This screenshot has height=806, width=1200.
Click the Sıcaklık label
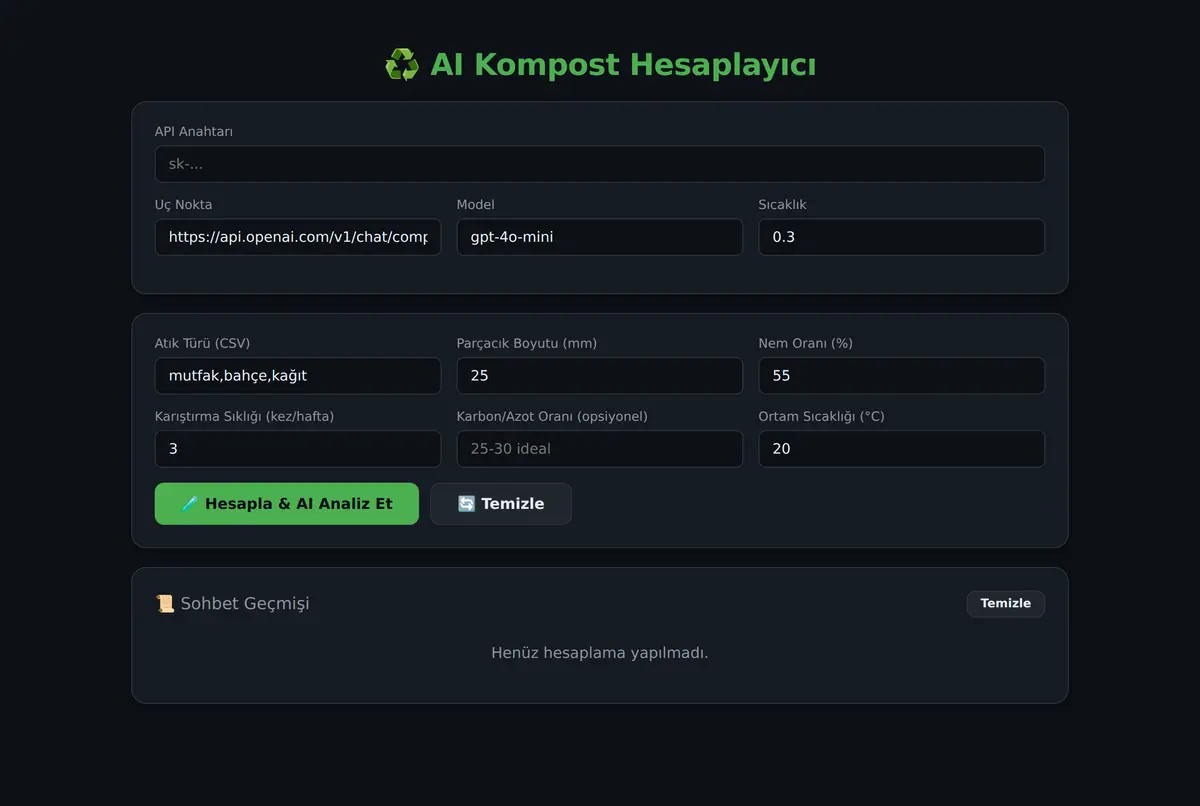click(783, 205)
